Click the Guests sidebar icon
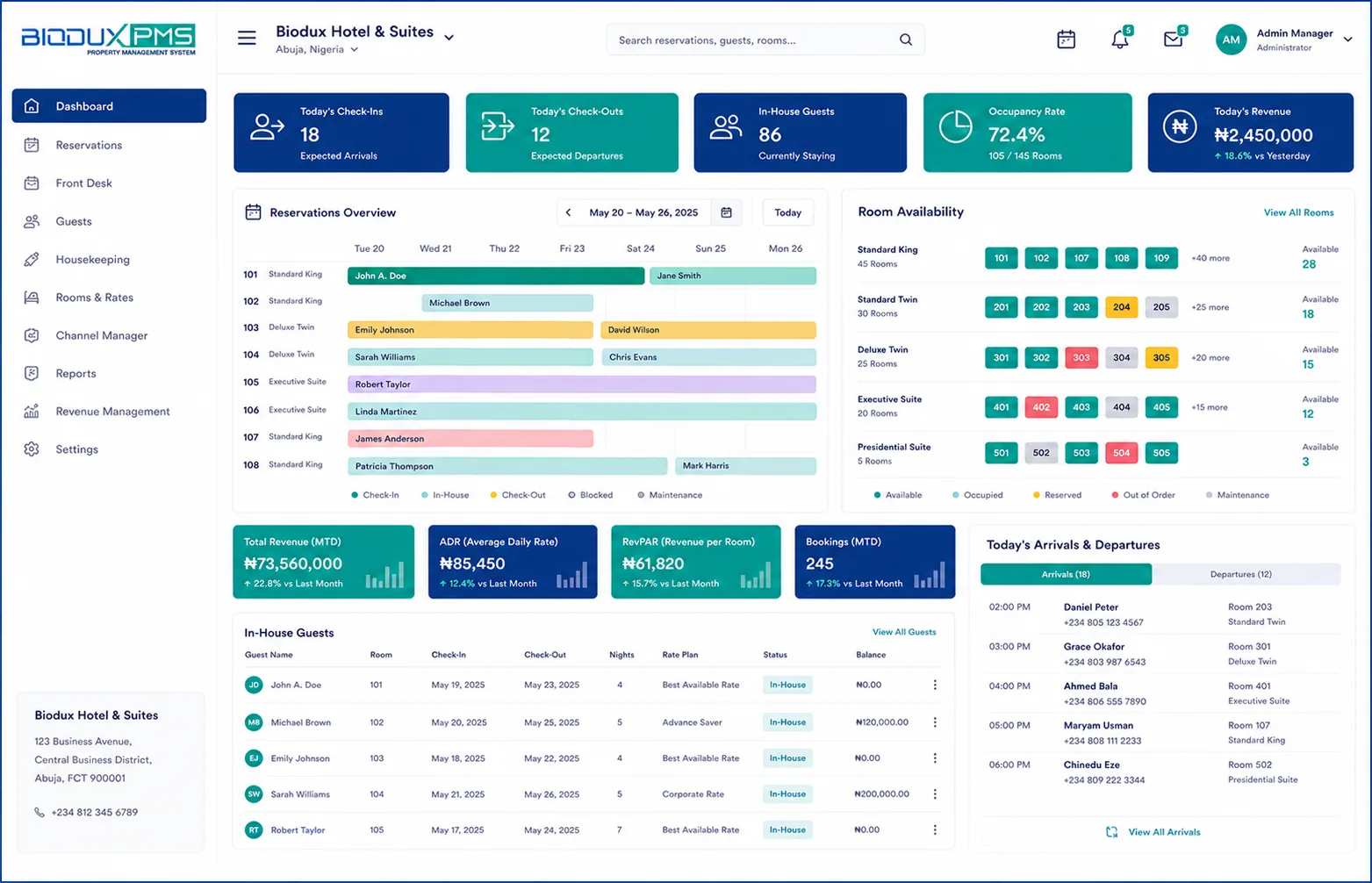 pos(32,221)
